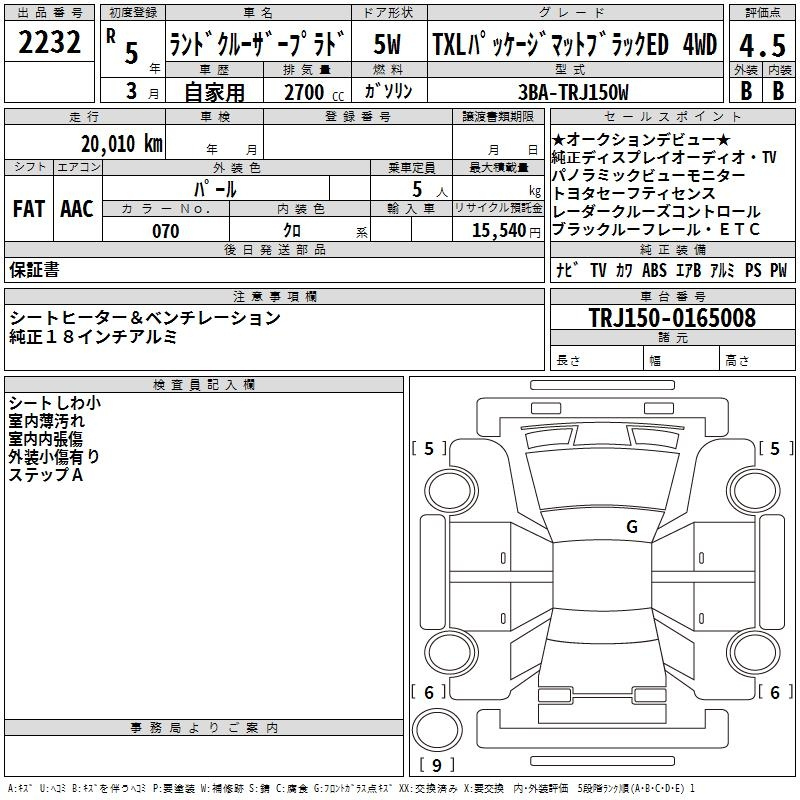This screenshot has width=800, height=800.
Task: Click inspector note 室内薄汚れ
Action: tap(46, 421)
